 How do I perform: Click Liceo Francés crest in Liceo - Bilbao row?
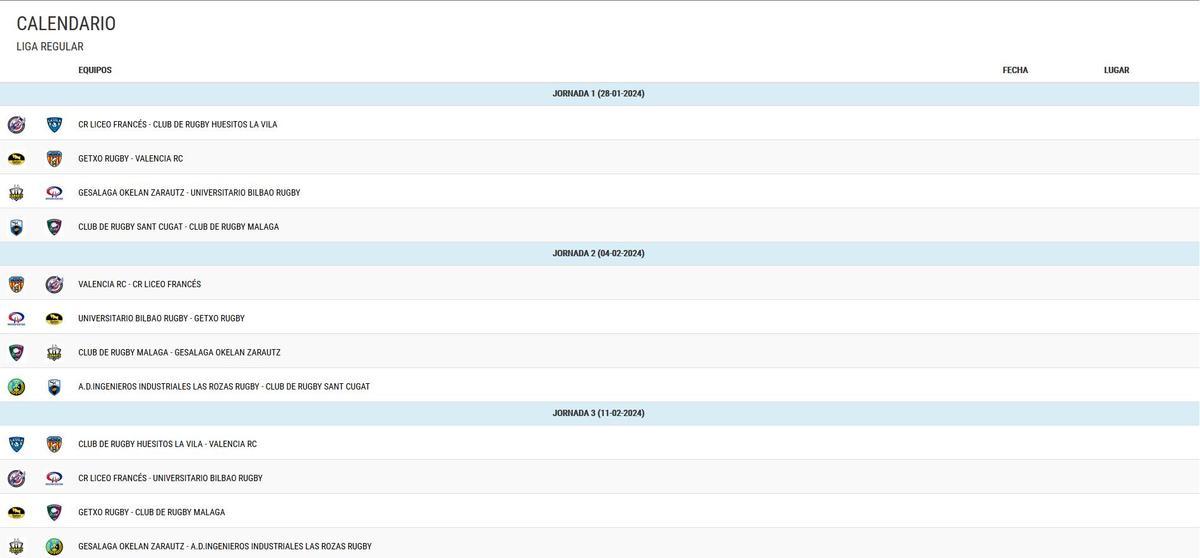[x=16, y=479]
